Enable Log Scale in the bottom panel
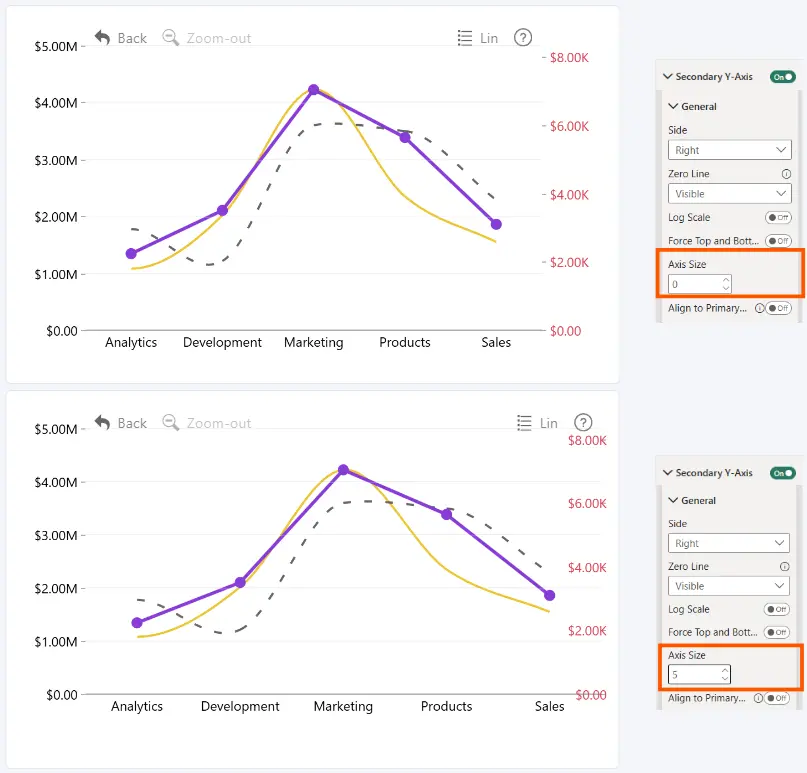 pyautogui.click(x=777, y=609)
